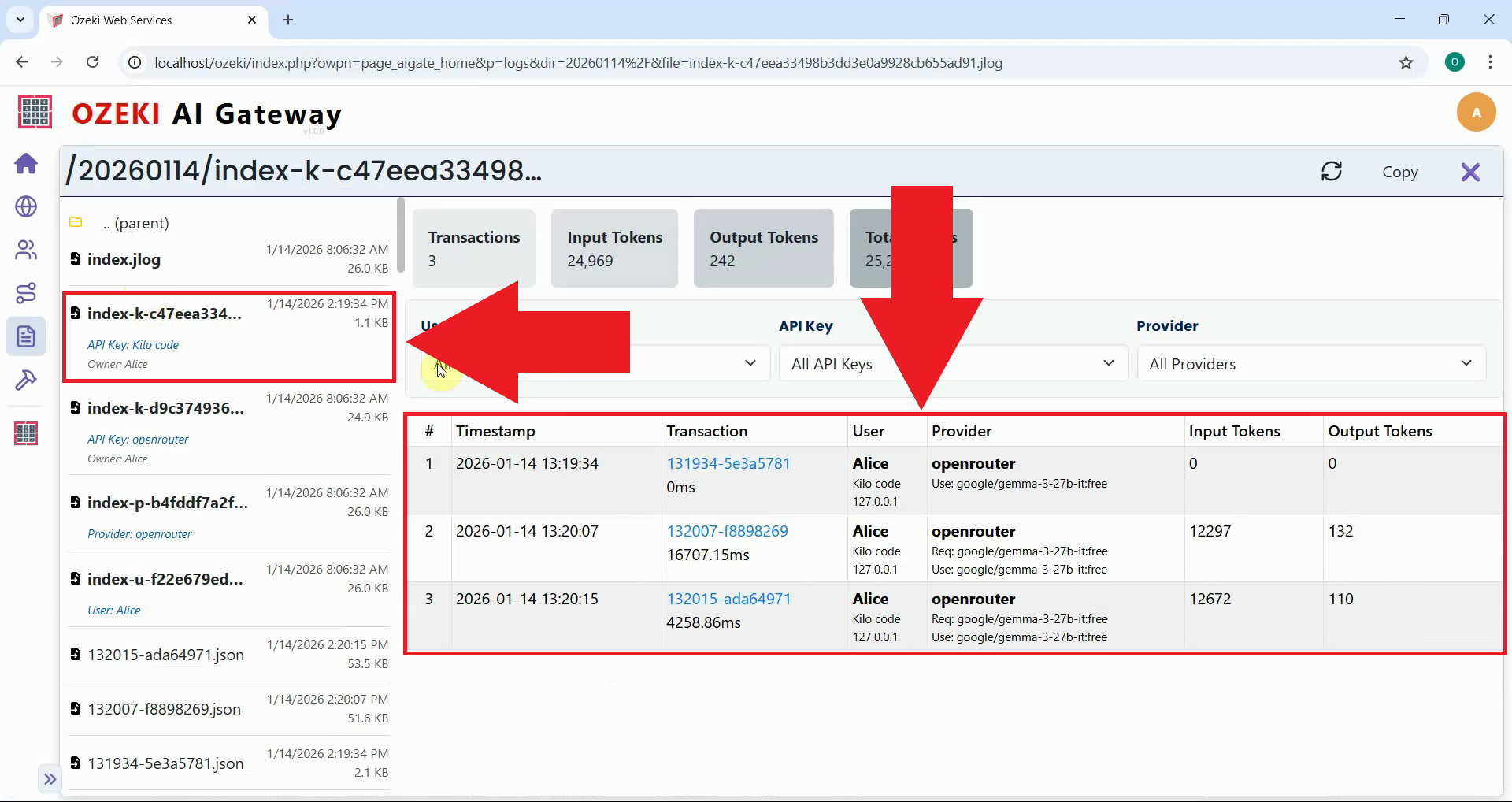Open the logs document sidebar icon
The height and width of the screenshot is (802, 1512).
tap(26, 336)
